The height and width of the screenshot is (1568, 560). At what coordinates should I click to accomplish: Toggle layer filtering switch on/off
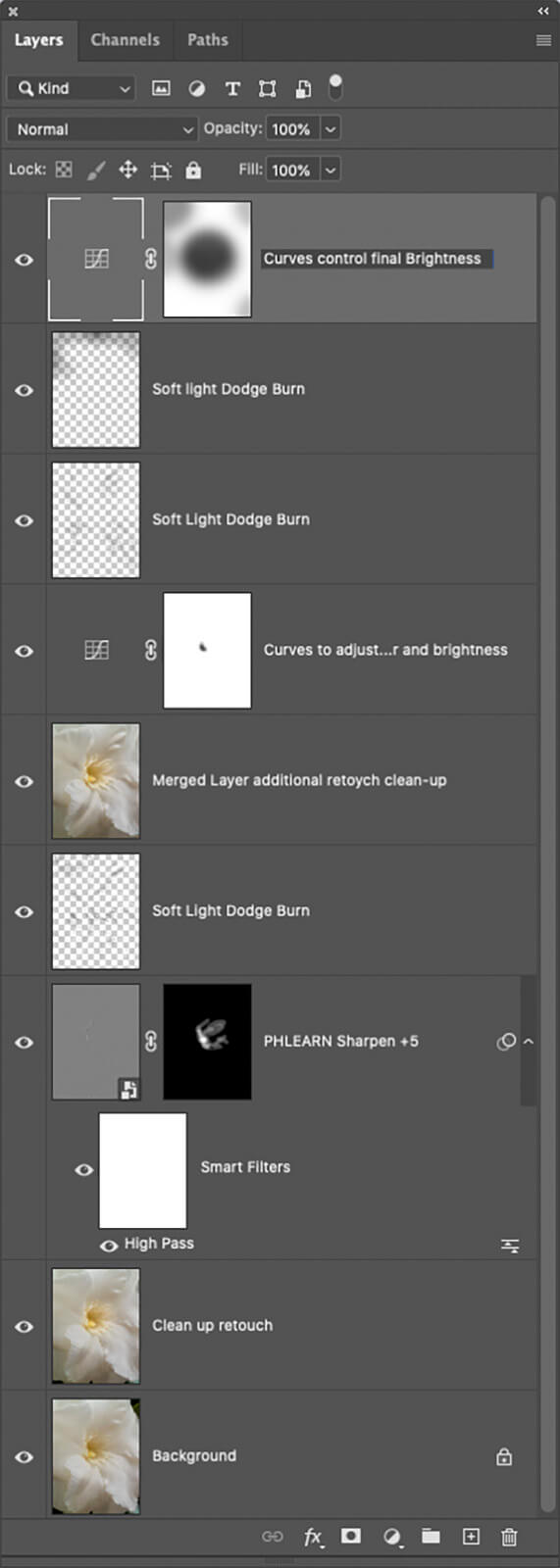click(x=335, y=87)
